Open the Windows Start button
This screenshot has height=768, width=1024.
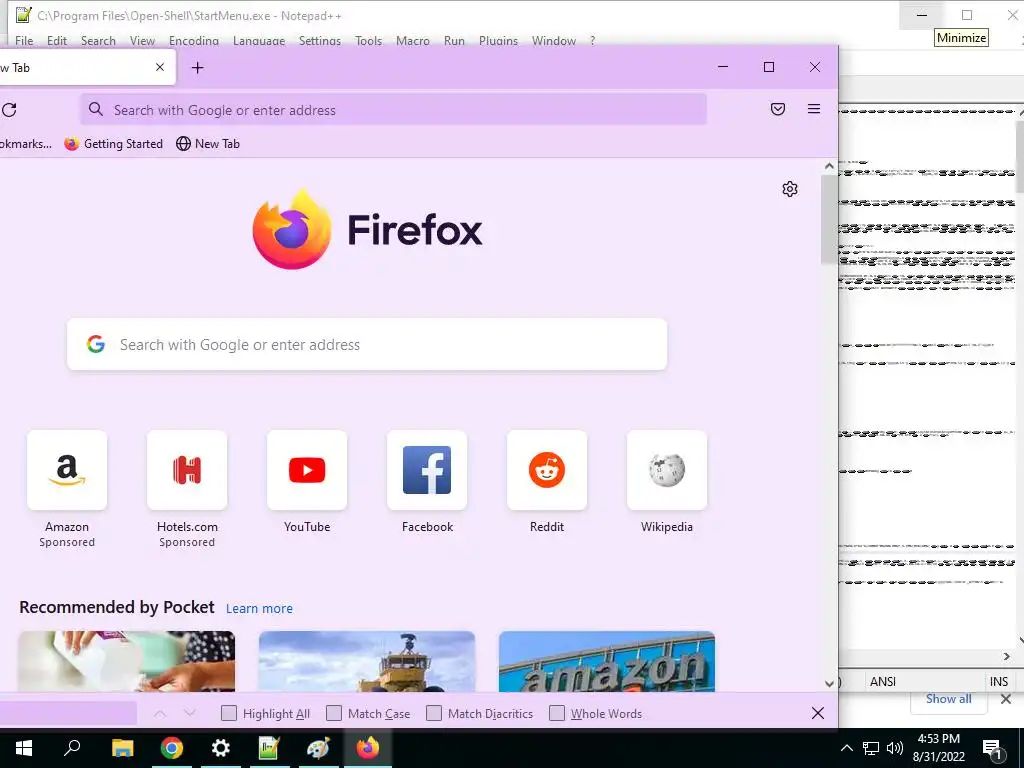tap(24, 748)
